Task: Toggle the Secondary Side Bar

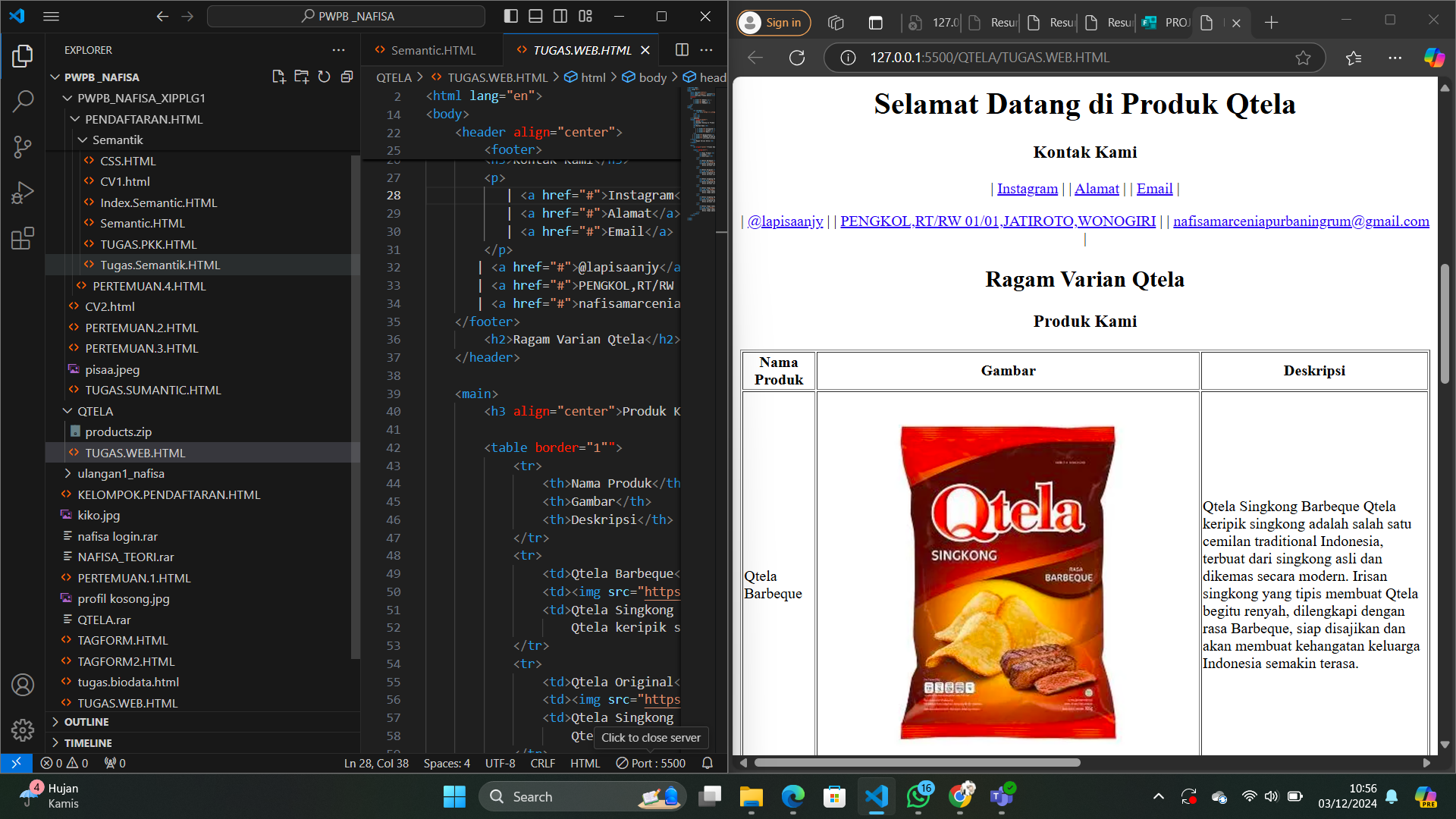Action: (x=560, y=15)
